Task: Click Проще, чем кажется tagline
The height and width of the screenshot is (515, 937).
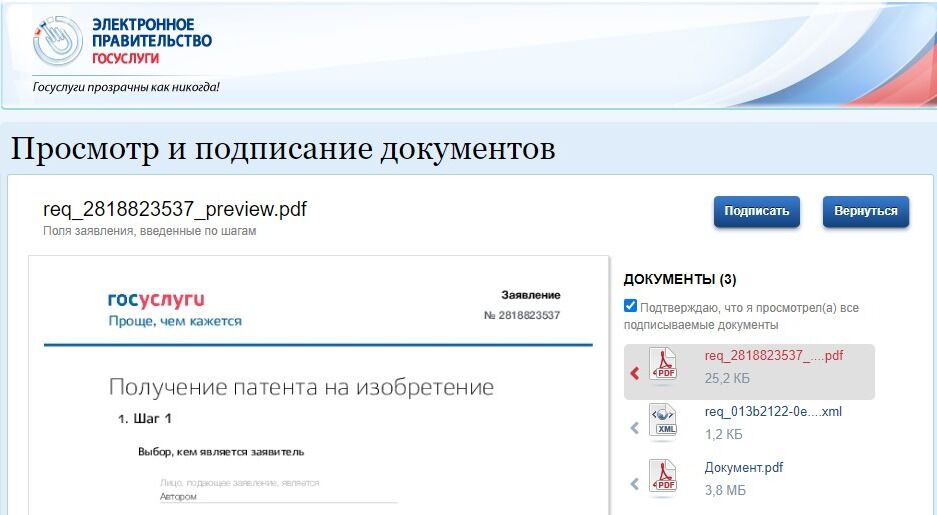Action: tap(175, 321)
